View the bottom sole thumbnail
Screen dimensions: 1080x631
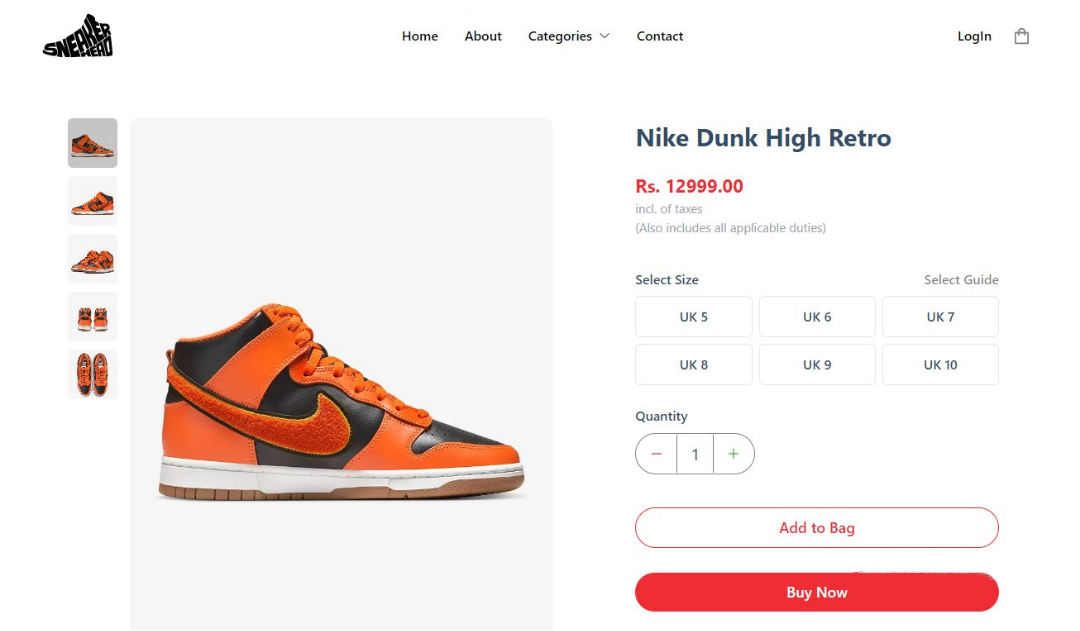click(92, 374)
